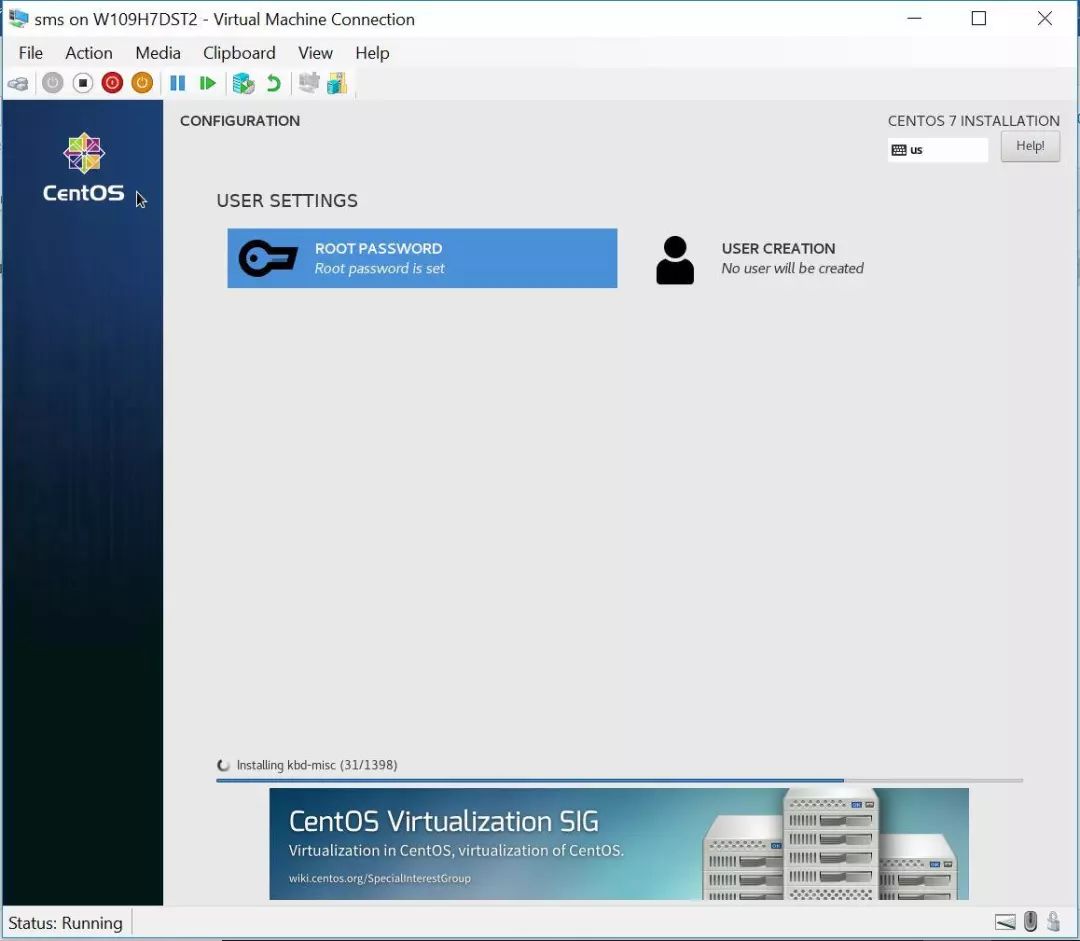Close the Virtual Machine Connection window

[1044, 19]
